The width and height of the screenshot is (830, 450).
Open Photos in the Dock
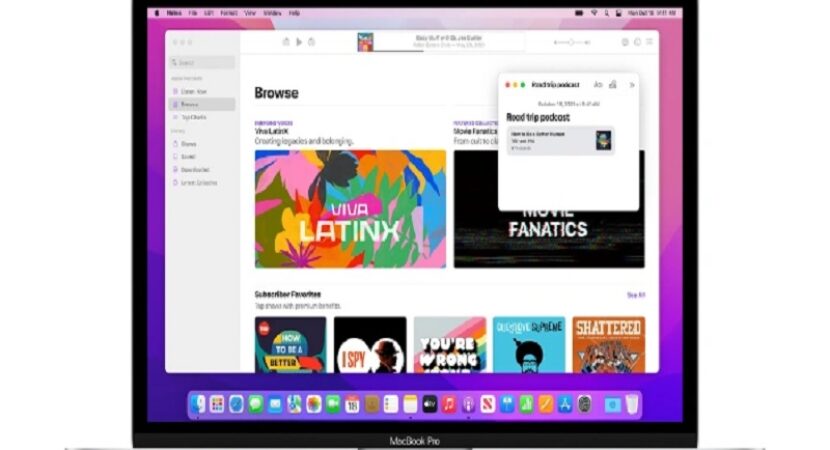pos(313,404)
